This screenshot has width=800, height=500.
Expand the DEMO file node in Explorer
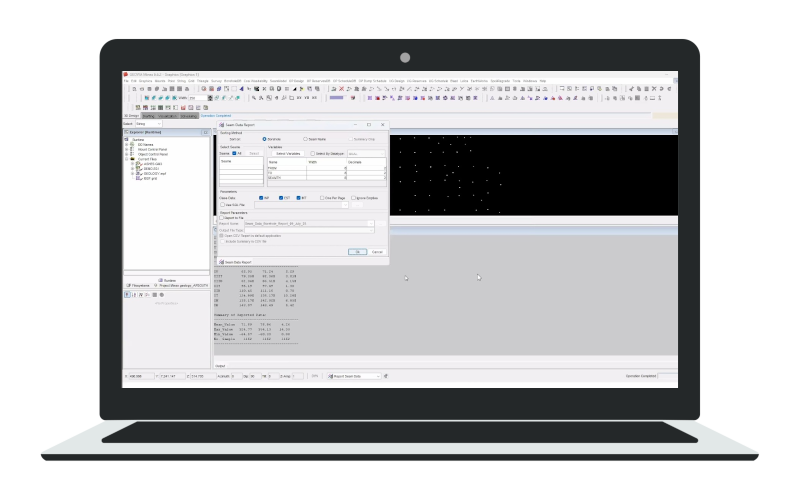coord(133,169)
